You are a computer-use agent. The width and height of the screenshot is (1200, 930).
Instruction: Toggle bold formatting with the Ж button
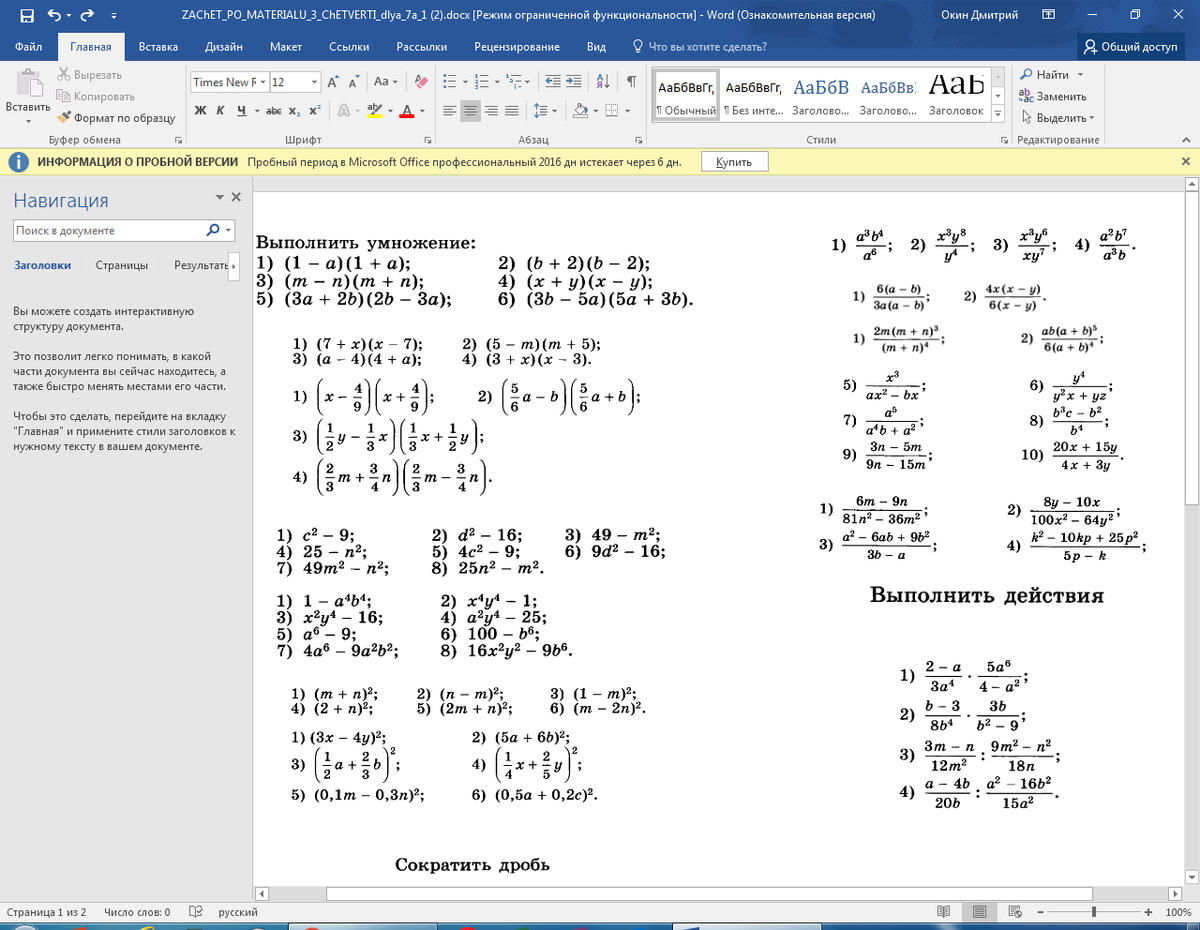click(200, 110)
